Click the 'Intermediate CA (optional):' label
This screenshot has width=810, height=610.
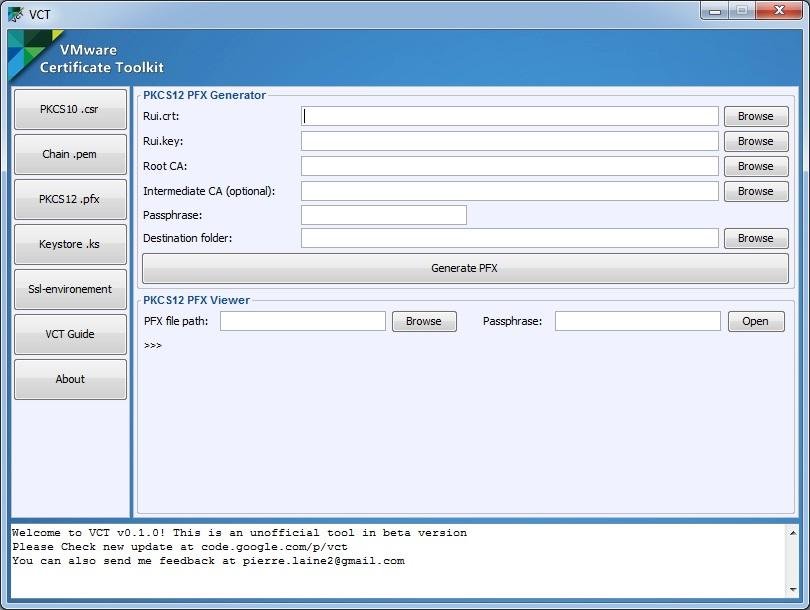209,191
